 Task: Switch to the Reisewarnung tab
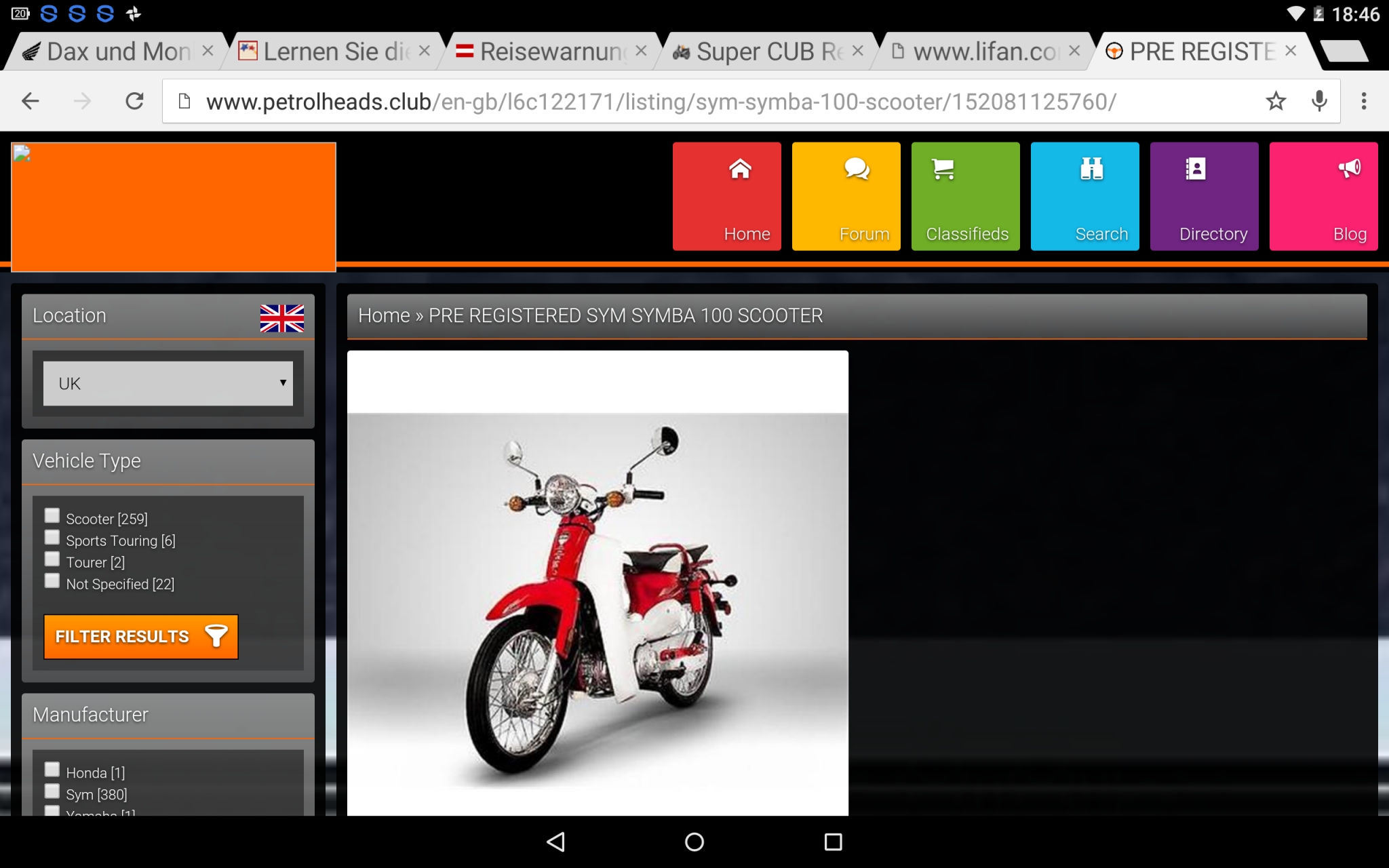pyautogui.click(x=543, y=52)
